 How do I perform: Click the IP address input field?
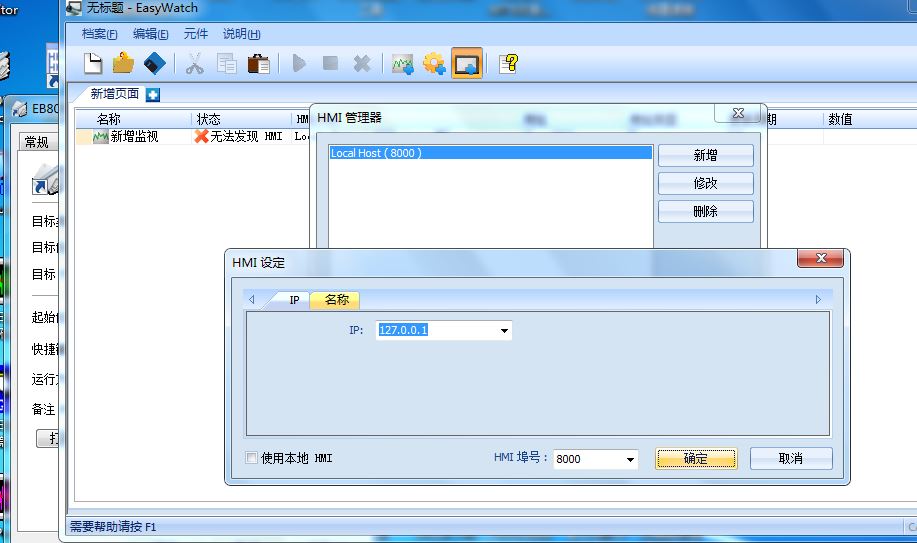pyautogui.click(x=435, y=330)
